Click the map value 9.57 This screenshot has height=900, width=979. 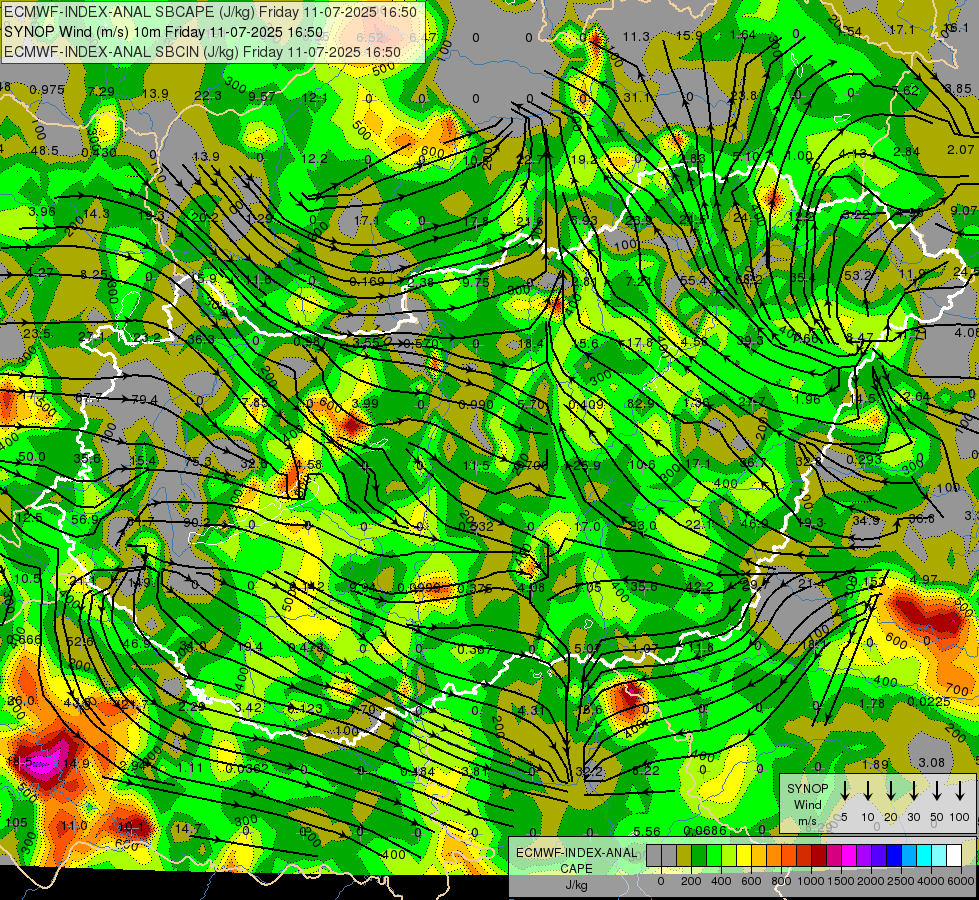[x=262, y=96]
